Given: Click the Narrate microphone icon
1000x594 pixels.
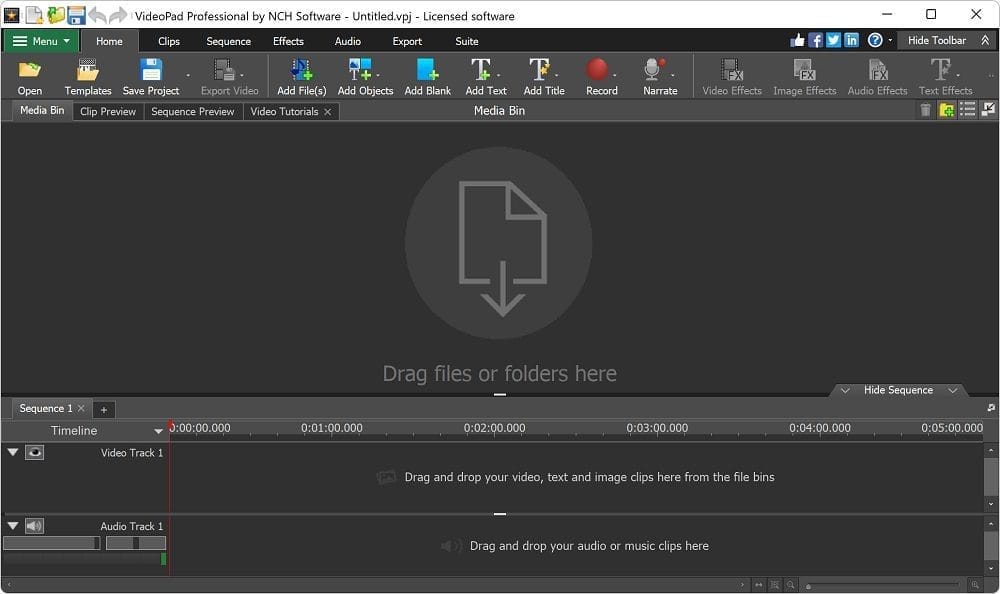Looking at the screenshot, I should (654, 70).
